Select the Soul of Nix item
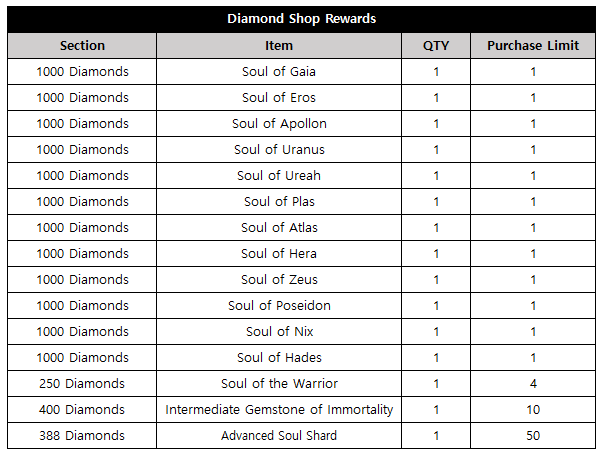Image resolution: width=603 pixels, height=455 pixels. coord(279,332)
